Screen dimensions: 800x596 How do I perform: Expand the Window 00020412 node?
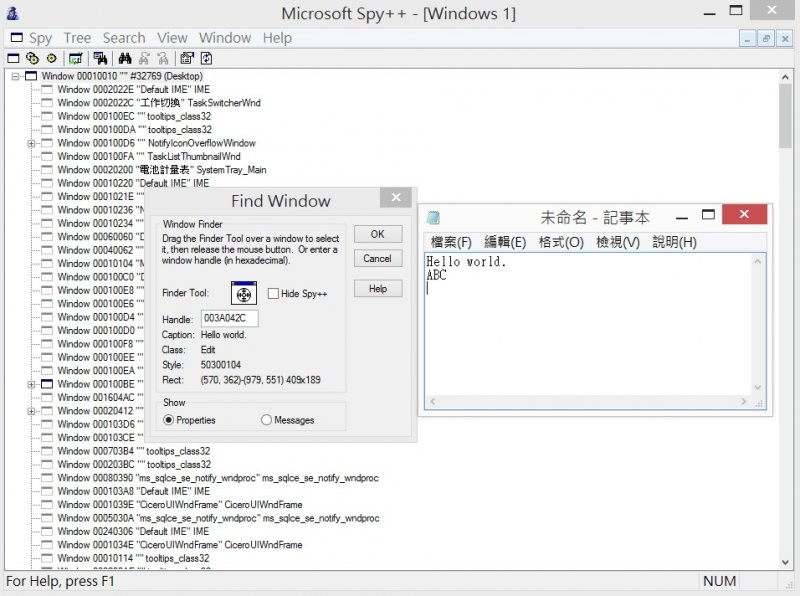click(31, 411)
